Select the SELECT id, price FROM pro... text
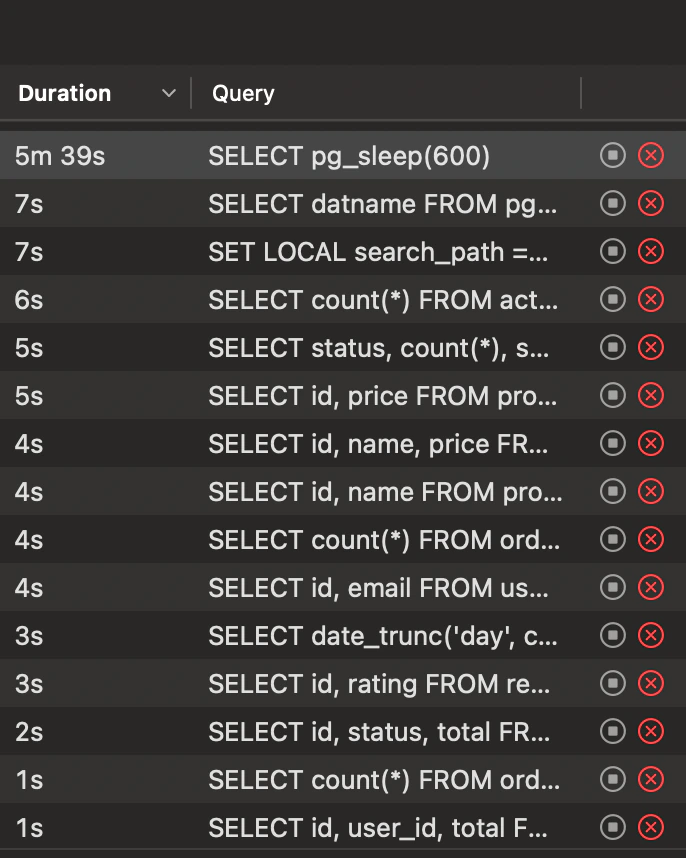This screenshot has width=686, height=858. pos(383,396)
